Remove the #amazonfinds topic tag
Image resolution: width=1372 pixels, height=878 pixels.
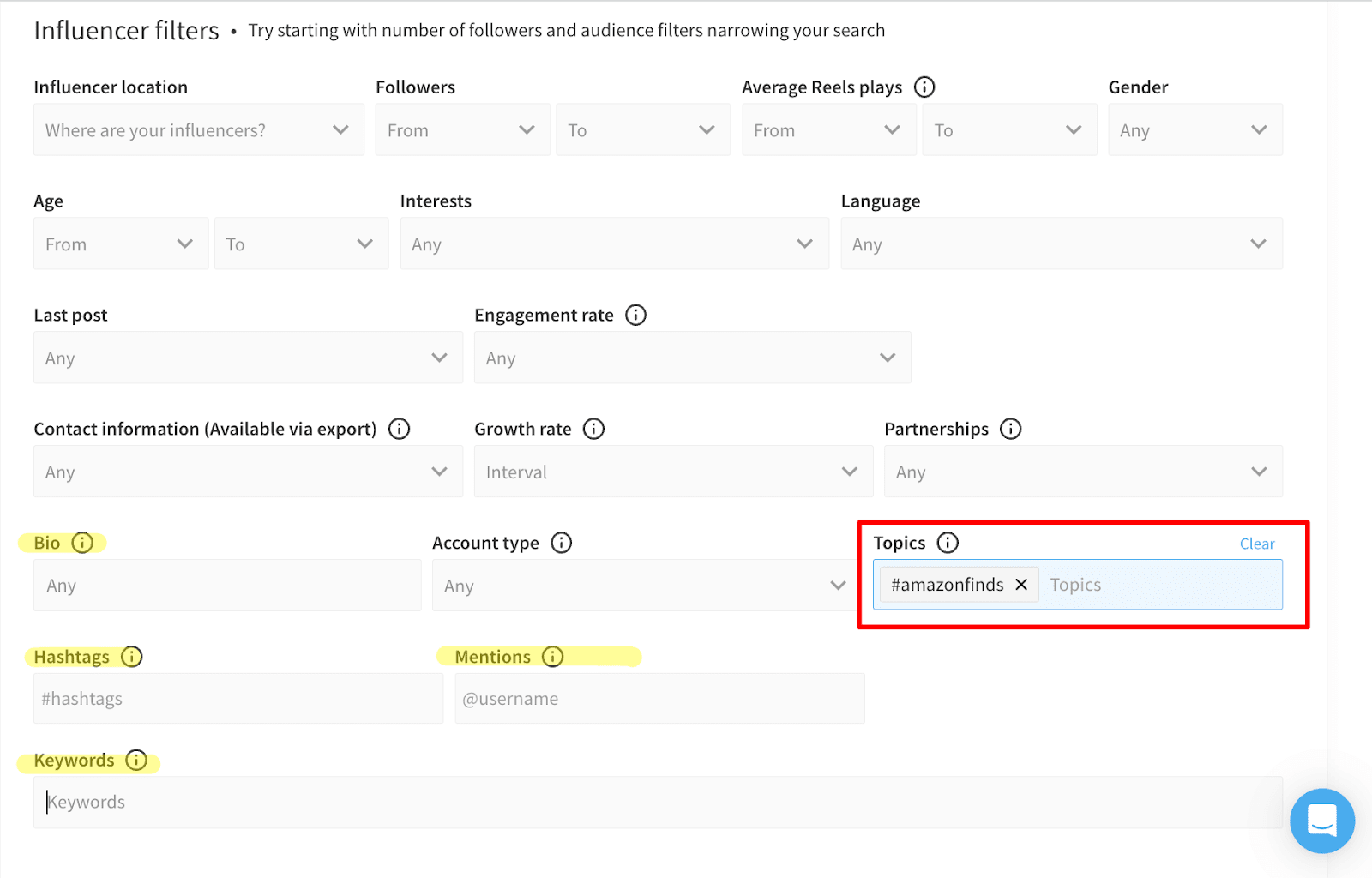tap(1021, 585)
